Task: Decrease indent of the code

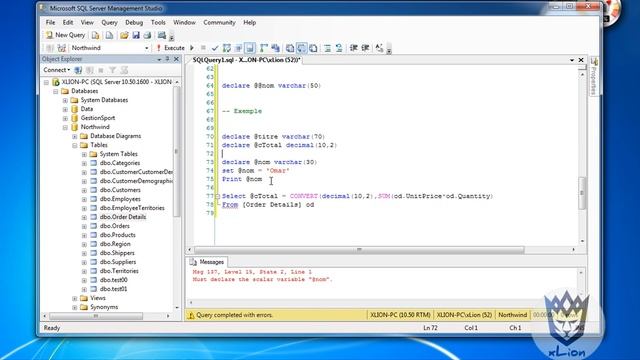Action: click(x=353, y=48)
